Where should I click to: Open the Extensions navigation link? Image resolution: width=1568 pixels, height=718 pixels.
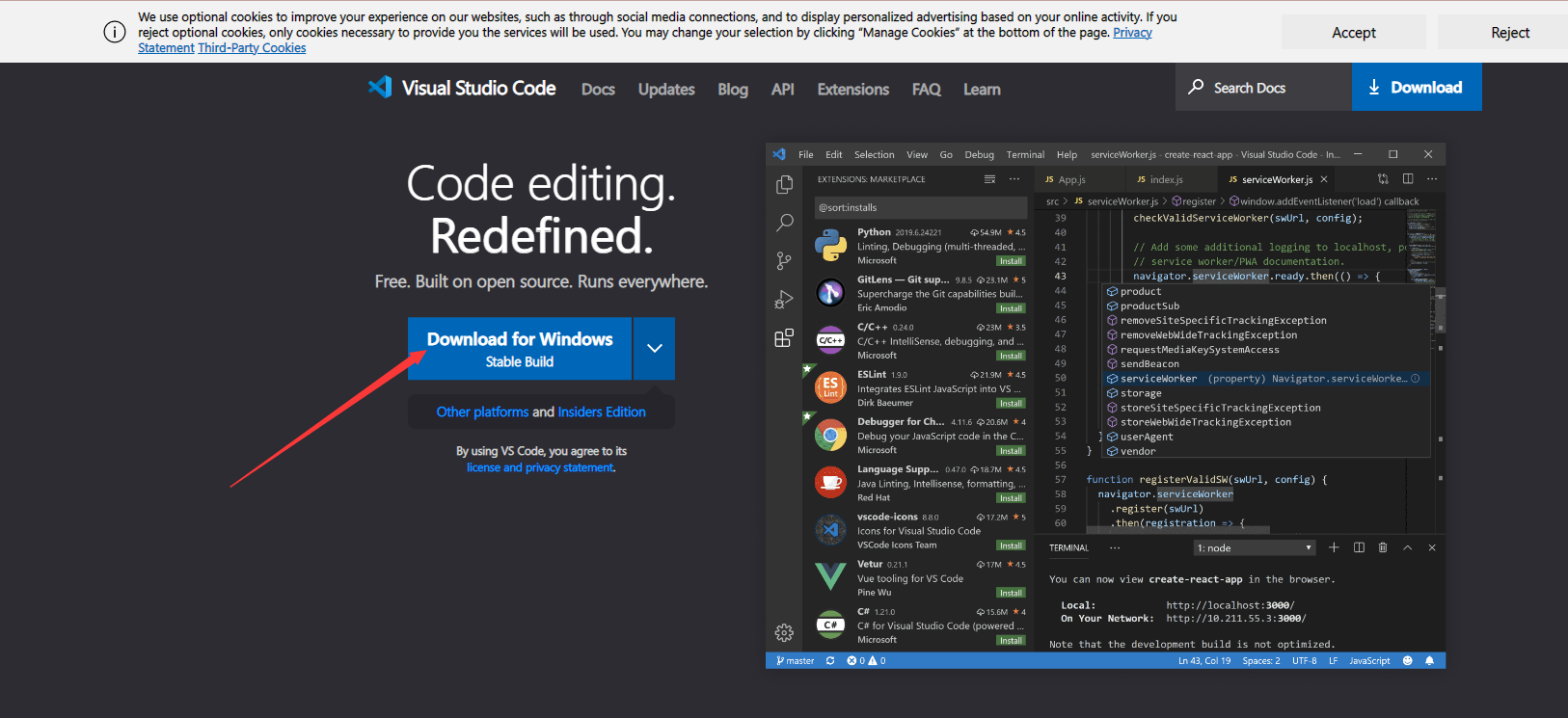point(853,89)
